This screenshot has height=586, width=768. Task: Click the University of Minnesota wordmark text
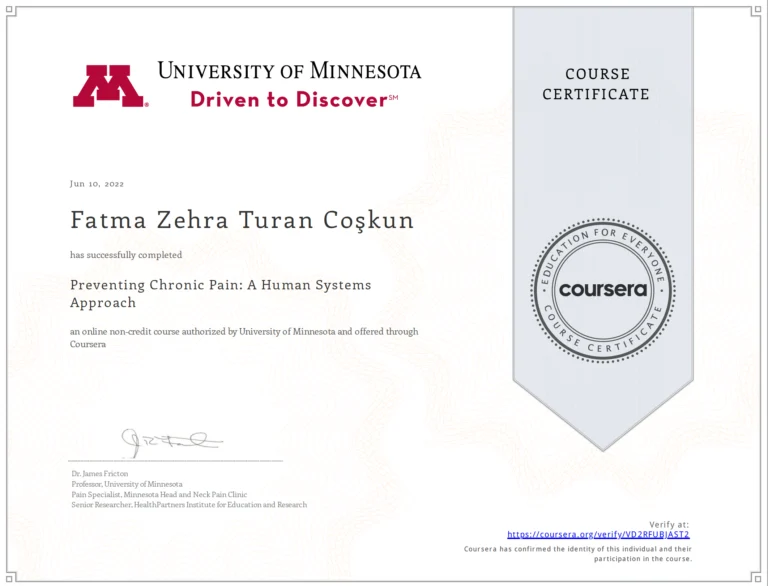point(289,71)
